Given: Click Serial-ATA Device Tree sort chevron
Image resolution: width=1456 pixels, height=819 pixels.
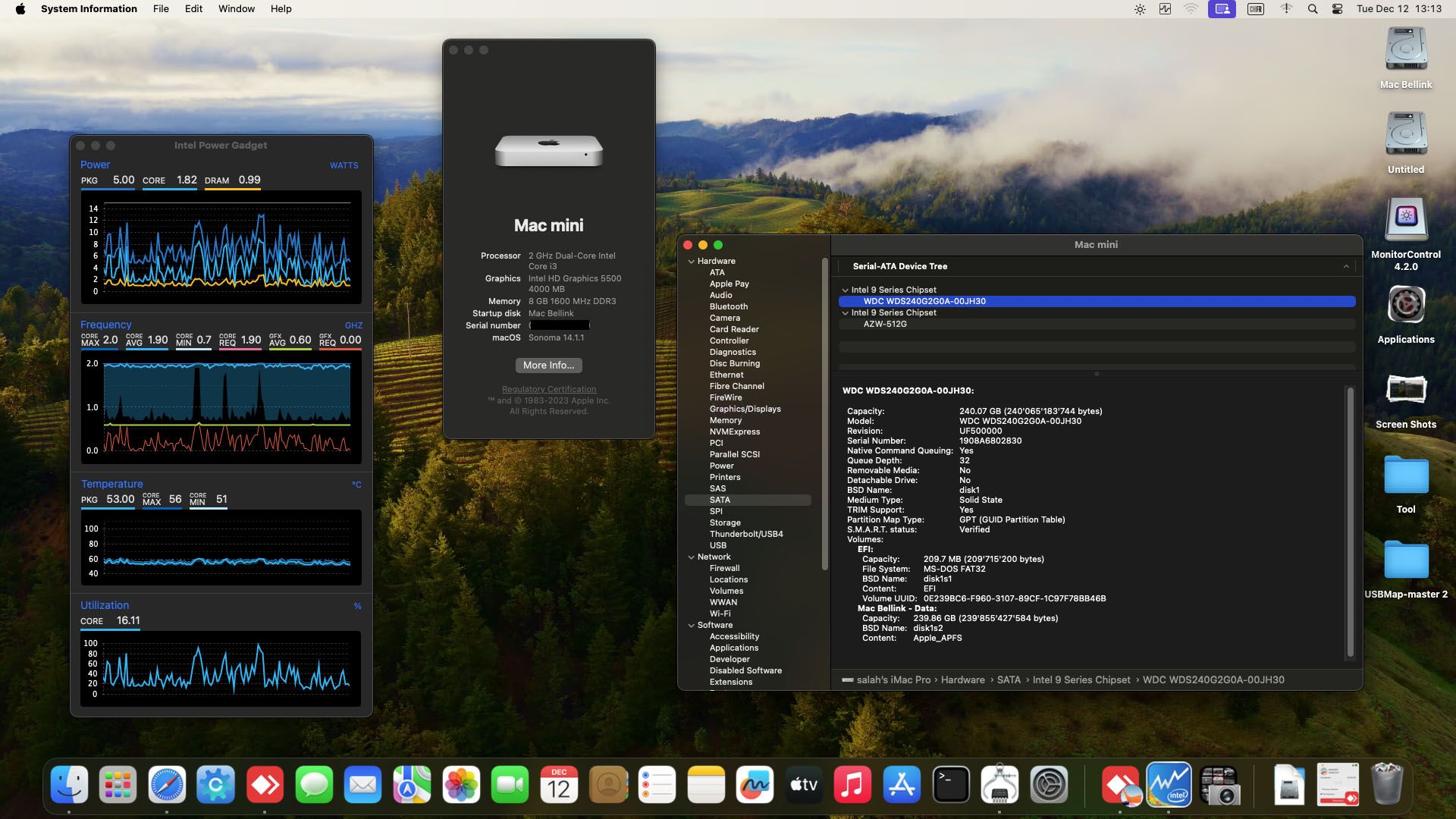Looking at the screenshot, I should click(1346, 266).
